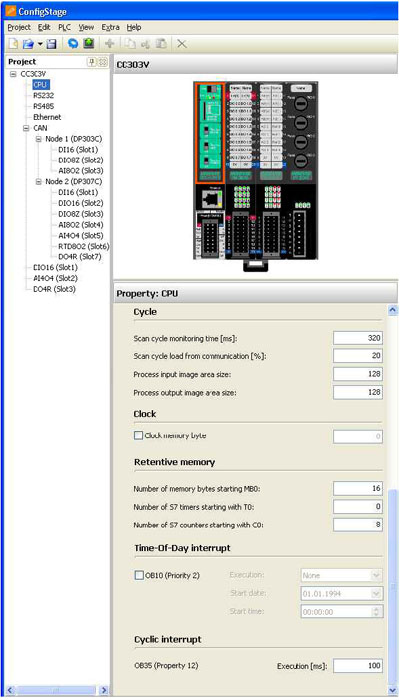Screen dimensions: 399x700
Task: Collapse the CAN tree branch
Action: coord(26,128)
